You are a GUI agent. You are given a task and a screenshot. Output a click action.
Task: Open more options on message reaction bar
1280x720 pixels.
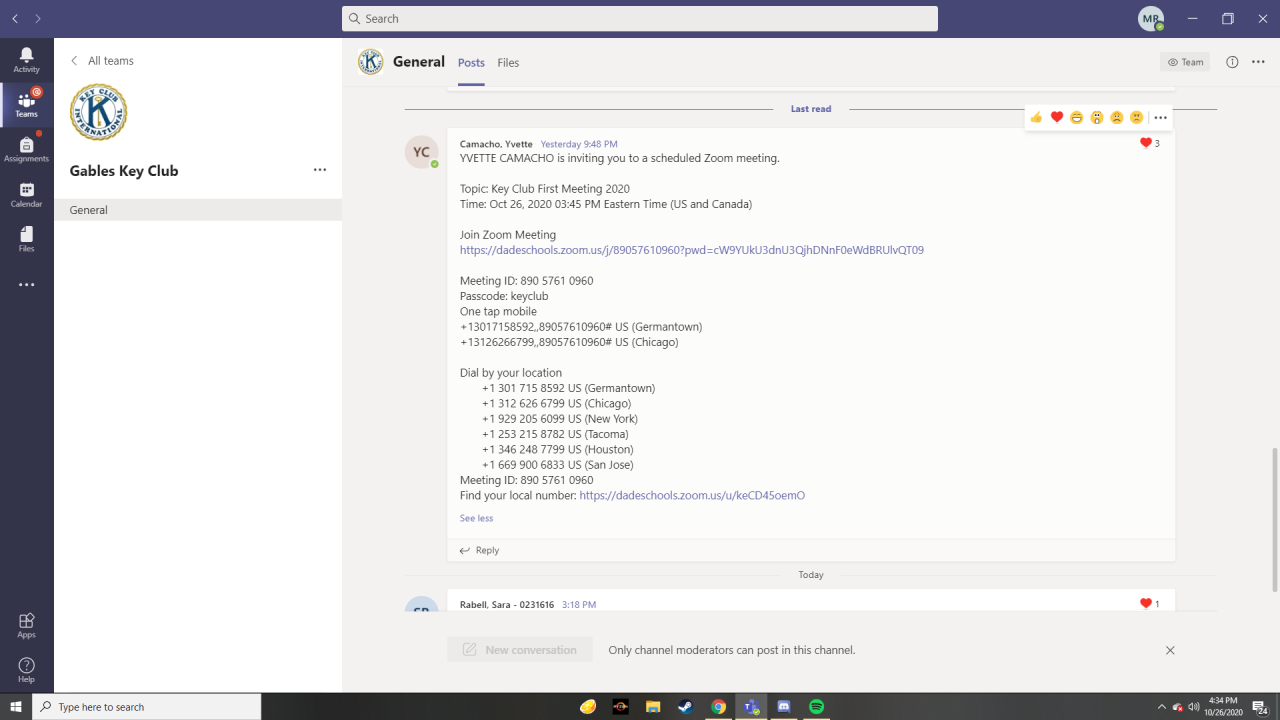(x=1160, y=118)
